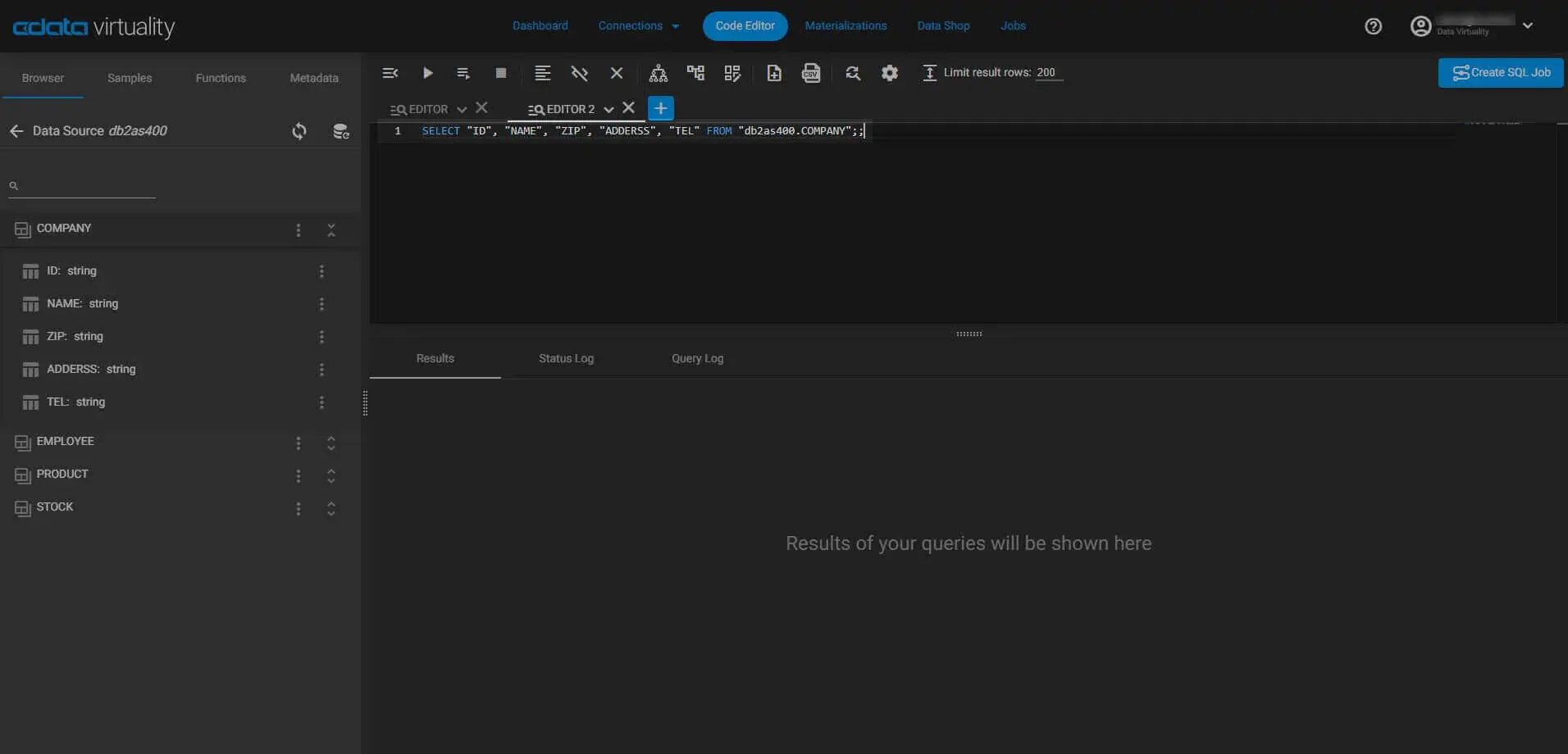This screenshot has width=1568, height=754.
Task: Collapse the COMPANY table columns
Action: coord(331,230)
